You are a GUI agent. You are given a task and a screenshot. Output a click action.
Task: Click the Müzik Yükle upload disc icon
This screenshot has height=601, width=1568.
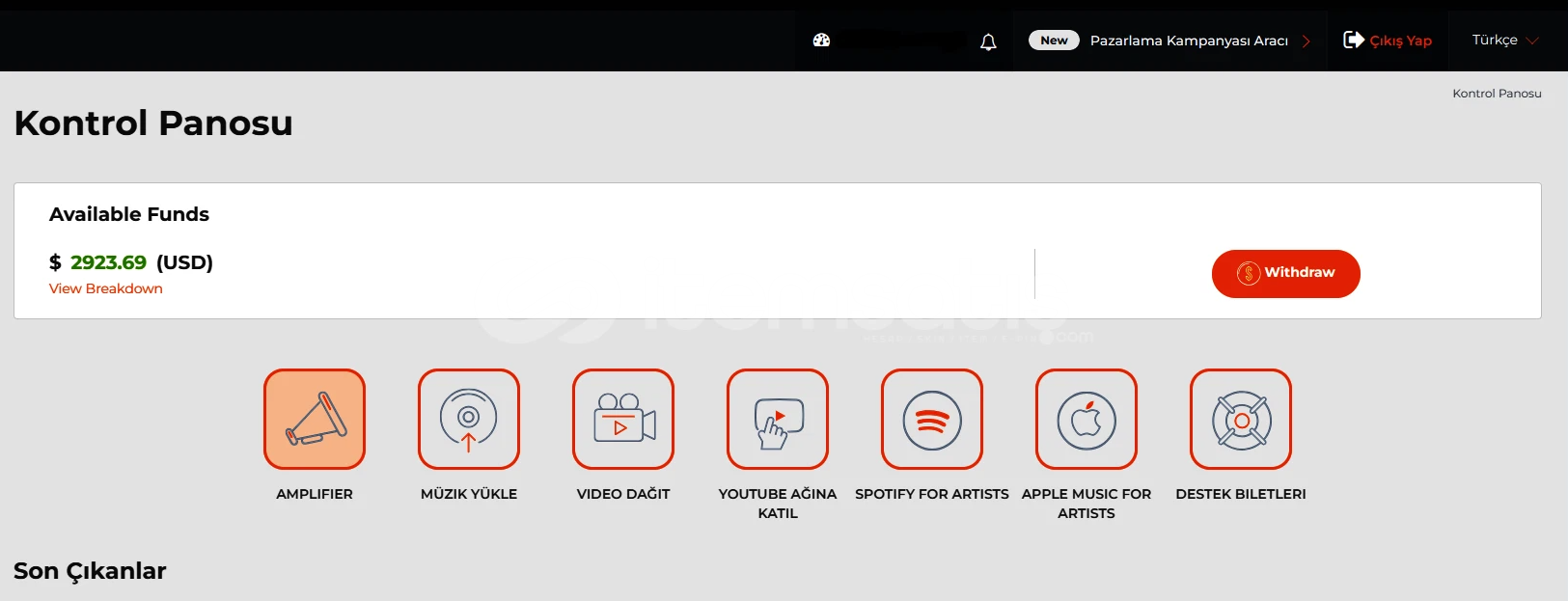(469, 420)
